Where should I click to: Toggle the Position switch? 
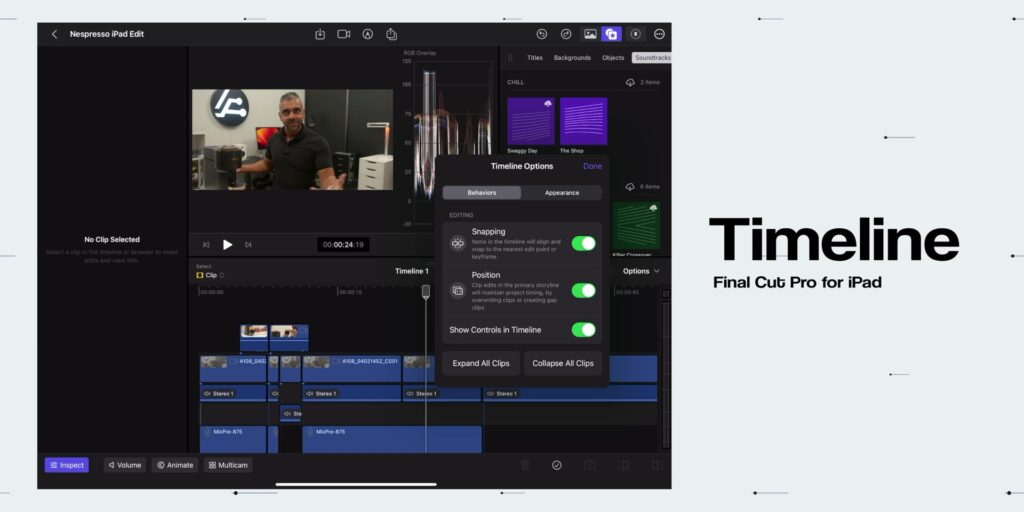tap(583, 291)
